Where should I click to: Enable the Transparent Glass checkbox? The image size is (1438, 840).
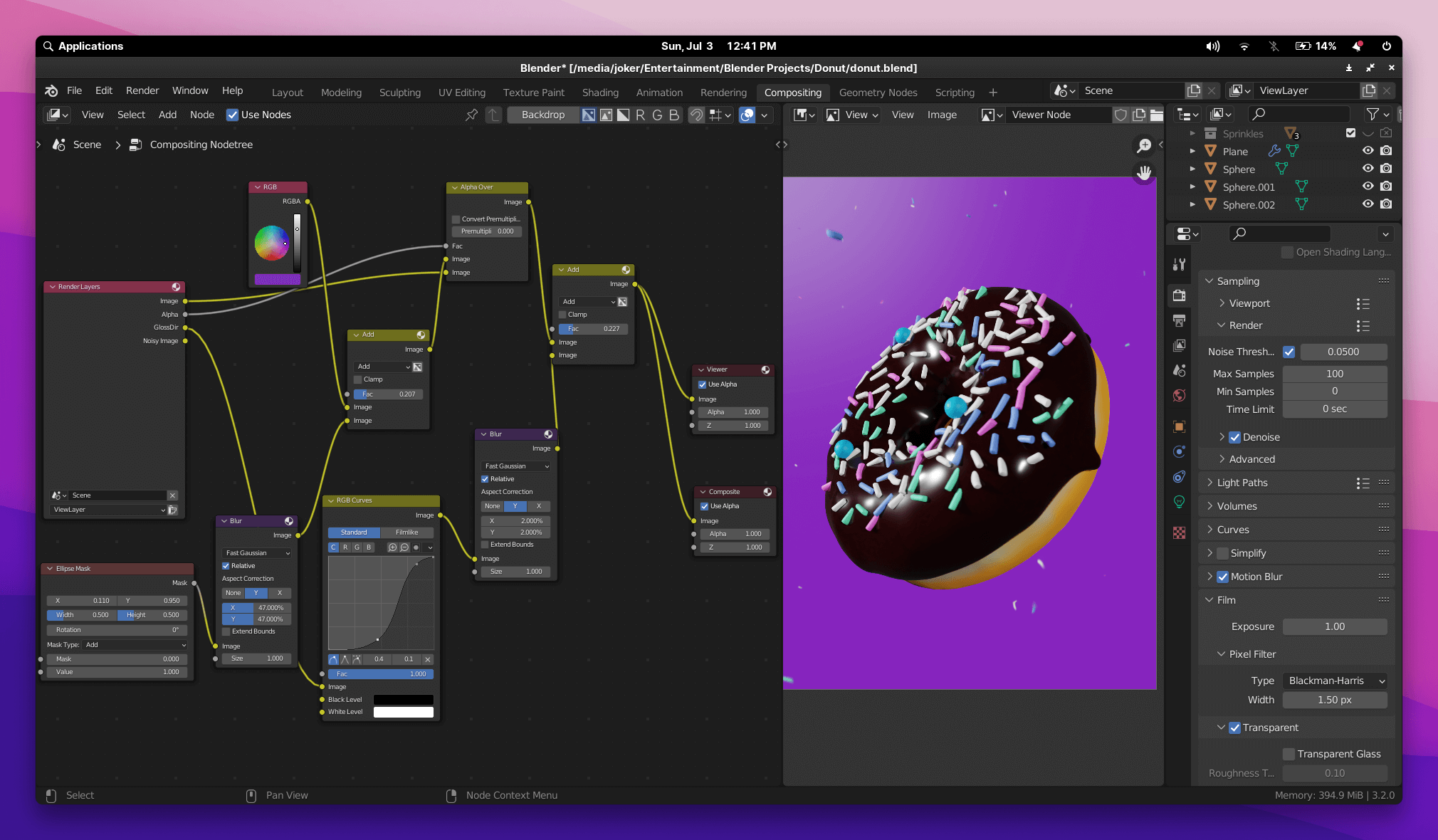coord(1289,754)
